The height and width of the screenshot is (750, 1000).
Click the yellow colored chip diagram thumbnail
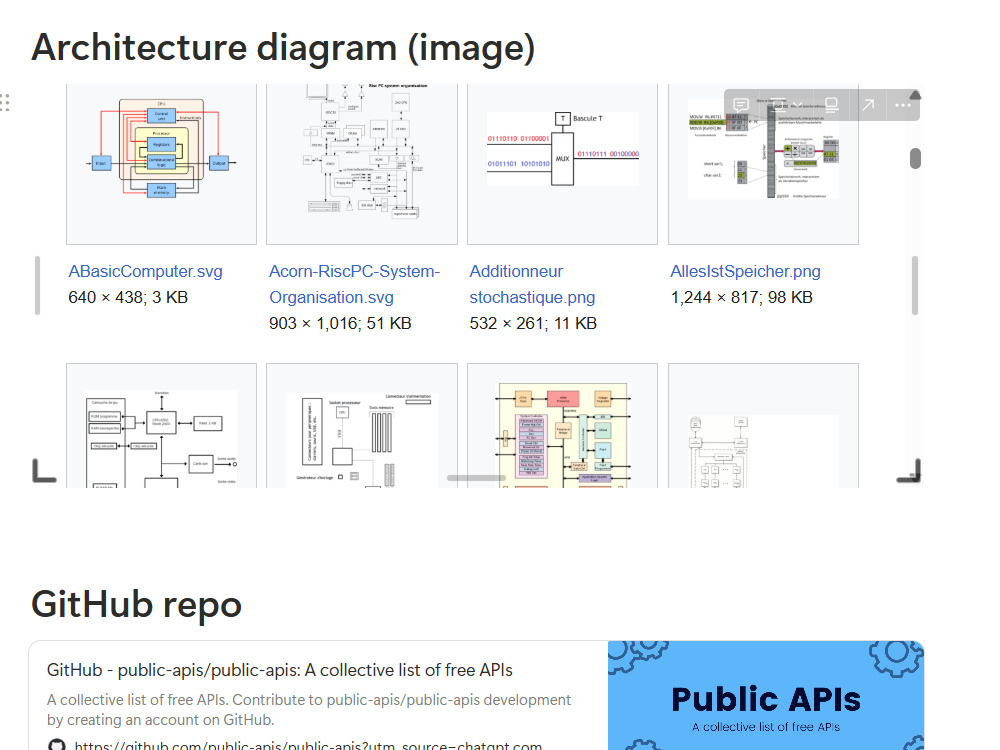(x=562, y=436)
